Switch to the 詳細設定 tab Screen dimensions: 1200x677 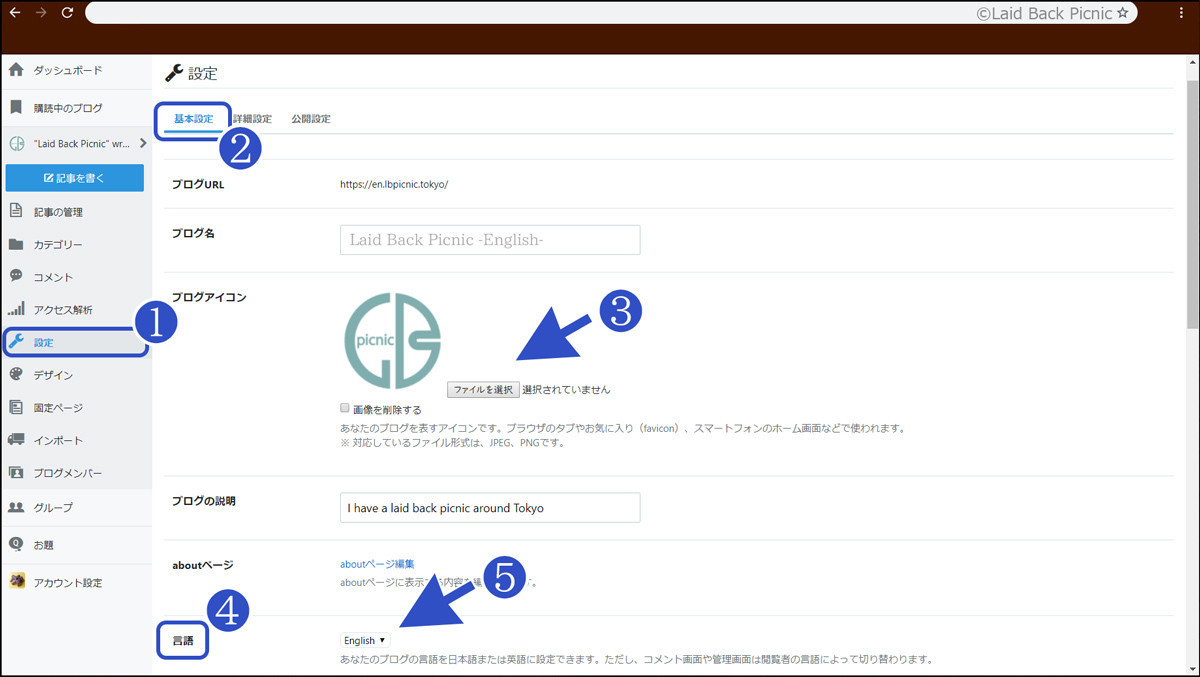click(251, 118)
